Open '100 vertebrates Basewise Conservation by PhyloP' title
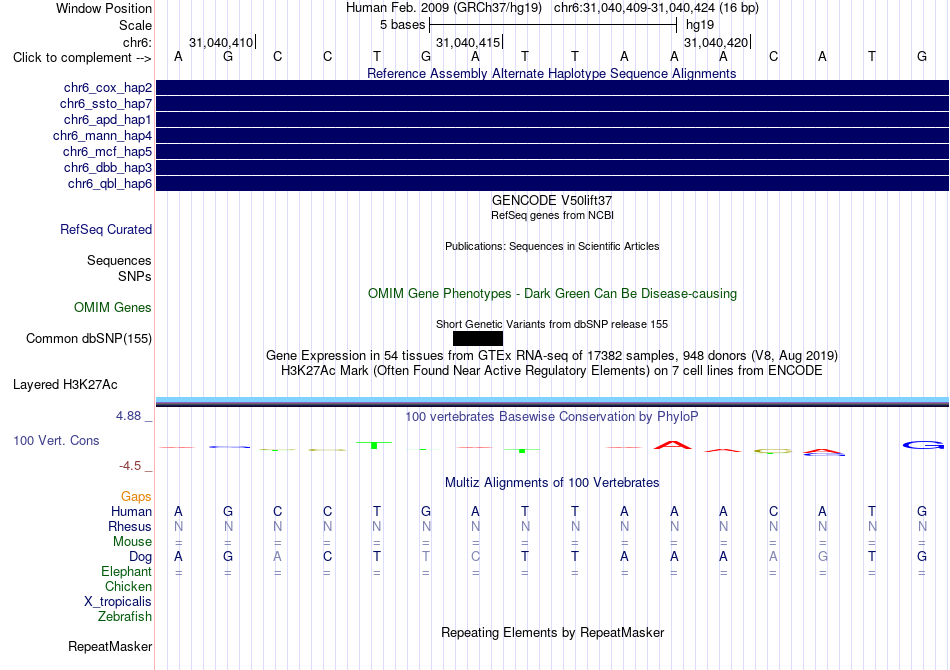The height and width of the screenshot is (670, 950). click(x=552, y=417)
